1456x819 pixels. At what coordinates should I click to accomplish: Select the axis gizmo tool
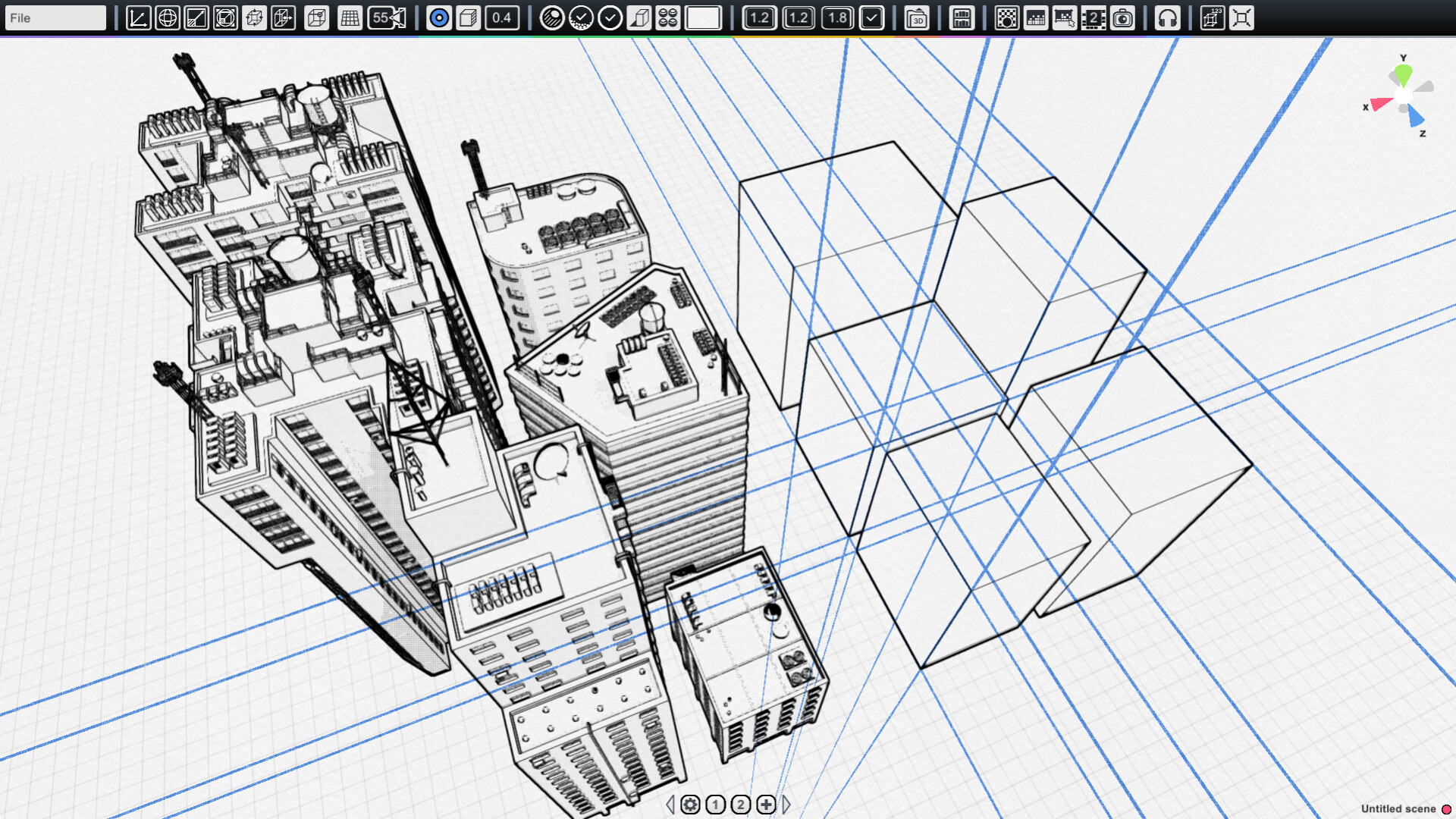tap(139, 18)
